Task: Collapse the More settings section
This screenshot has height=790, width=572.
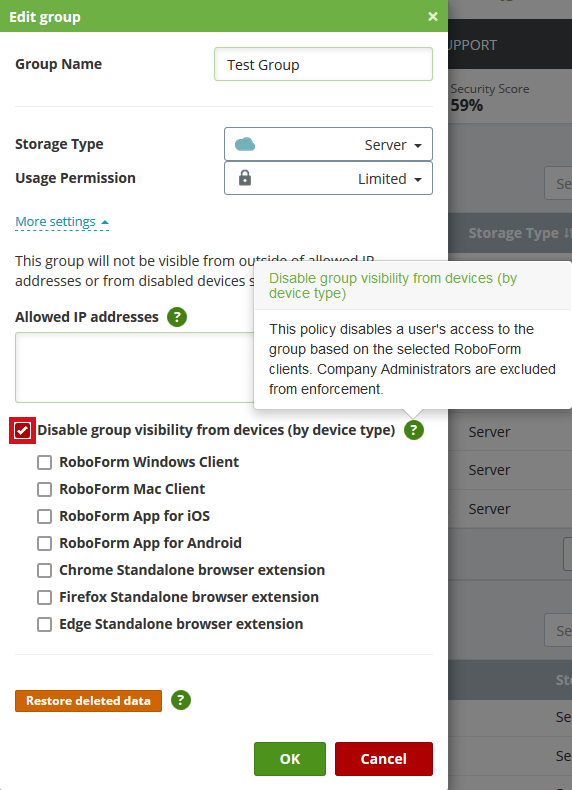Action: [x=62, y=222]
